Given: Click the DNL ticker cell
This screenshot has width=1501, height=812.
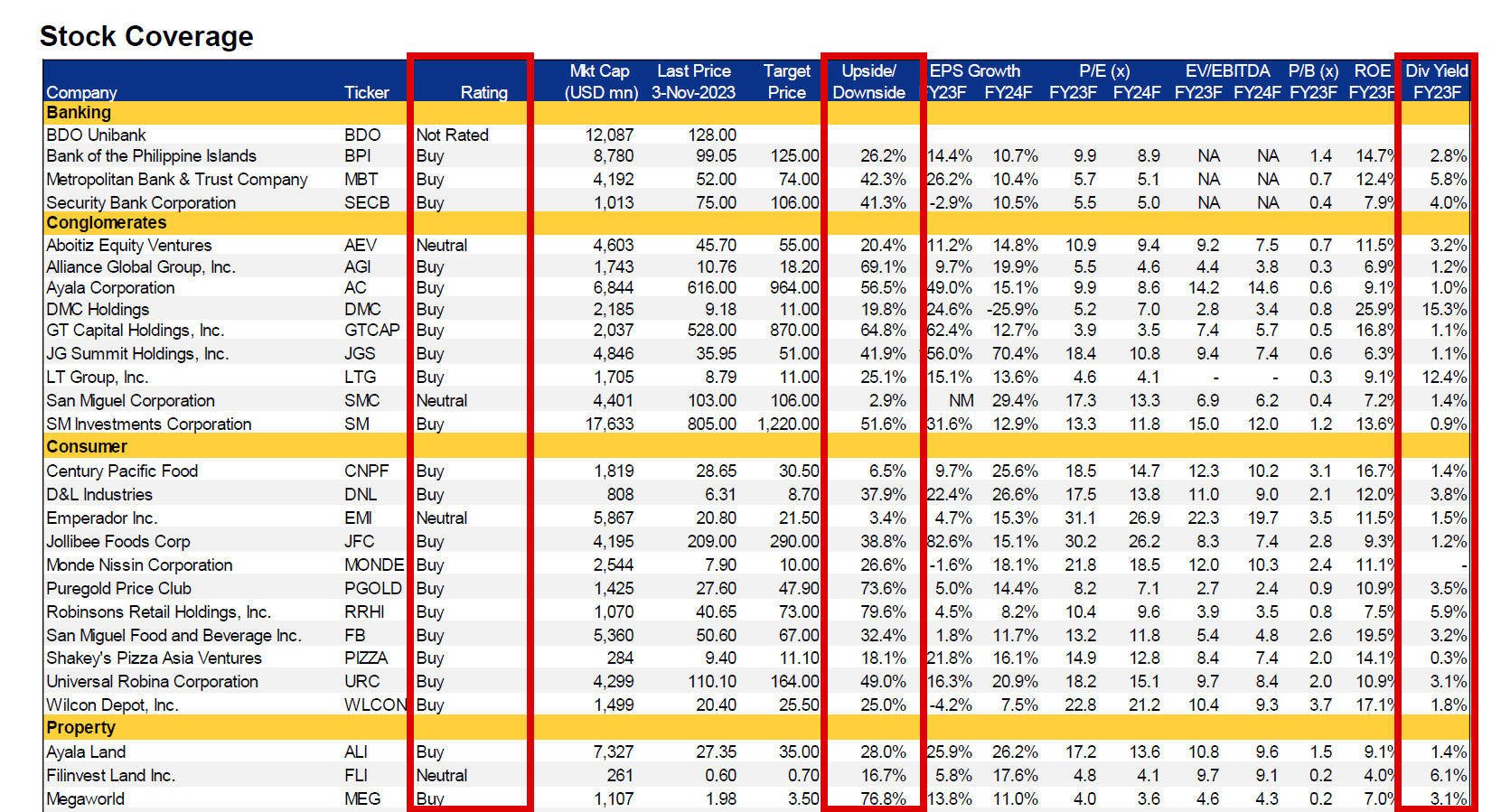Looking at the screenshot, I should coord(361,495).
